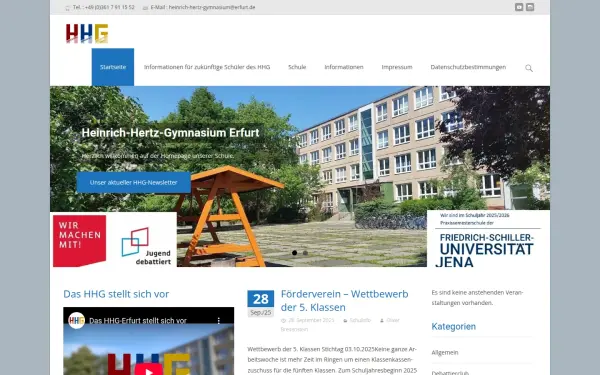Open the Schulinfo post category link
This screenshot has height=375, width=600.
(x=360, y=320)
